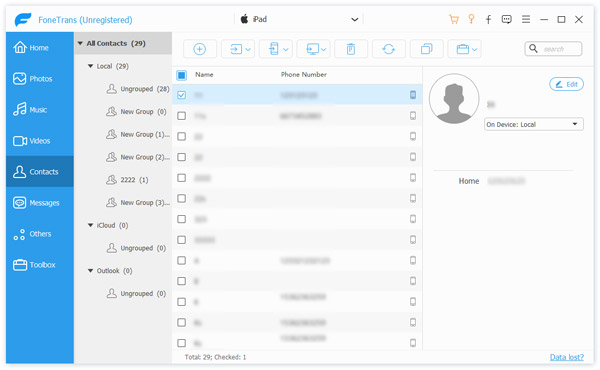The image size is (600, 370).
Task: Open export to device toolbar button
Action: [x=276, y=49]
